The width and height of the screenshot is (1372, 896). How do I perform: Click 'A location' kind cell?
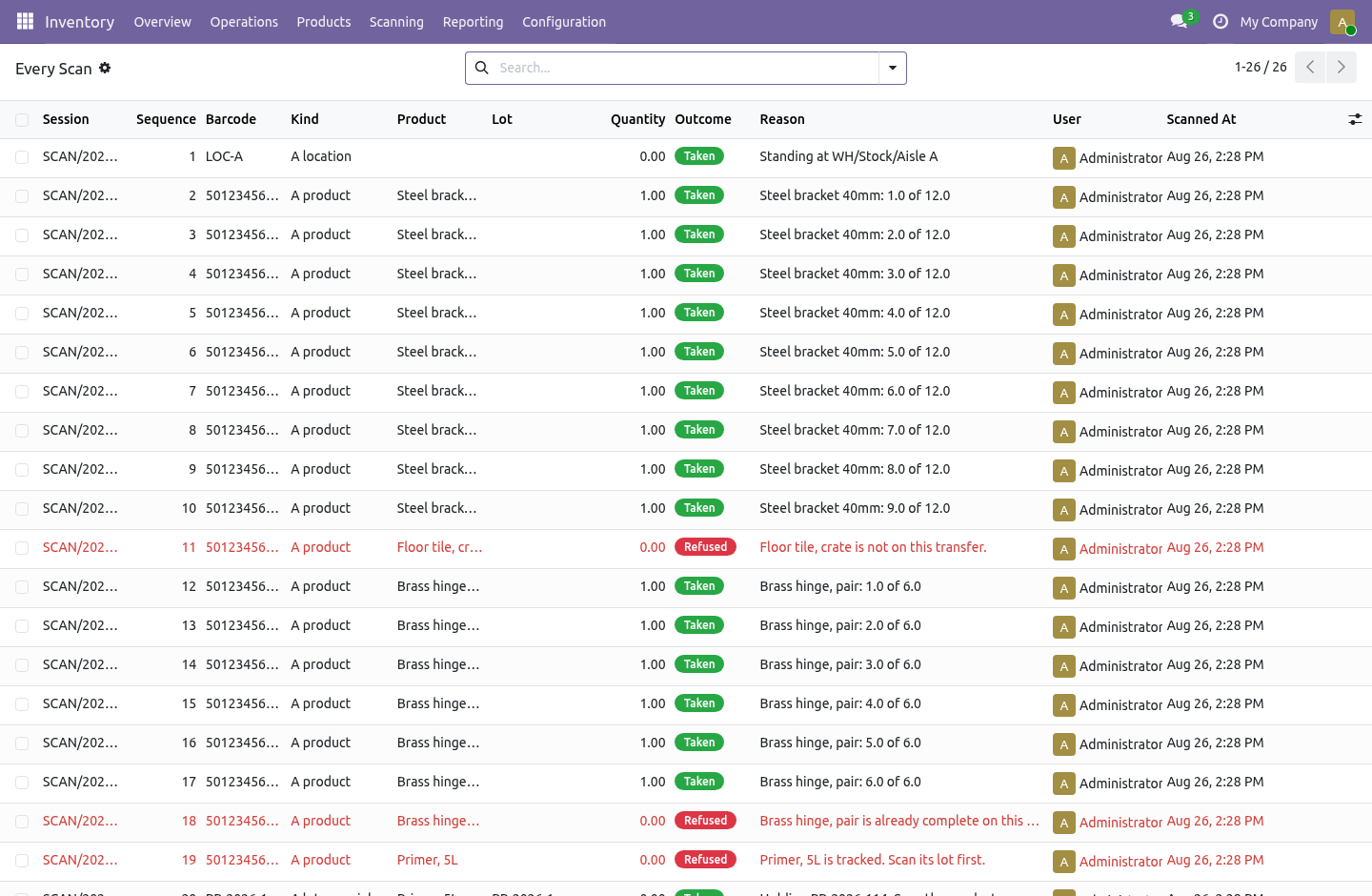(321, 156)
